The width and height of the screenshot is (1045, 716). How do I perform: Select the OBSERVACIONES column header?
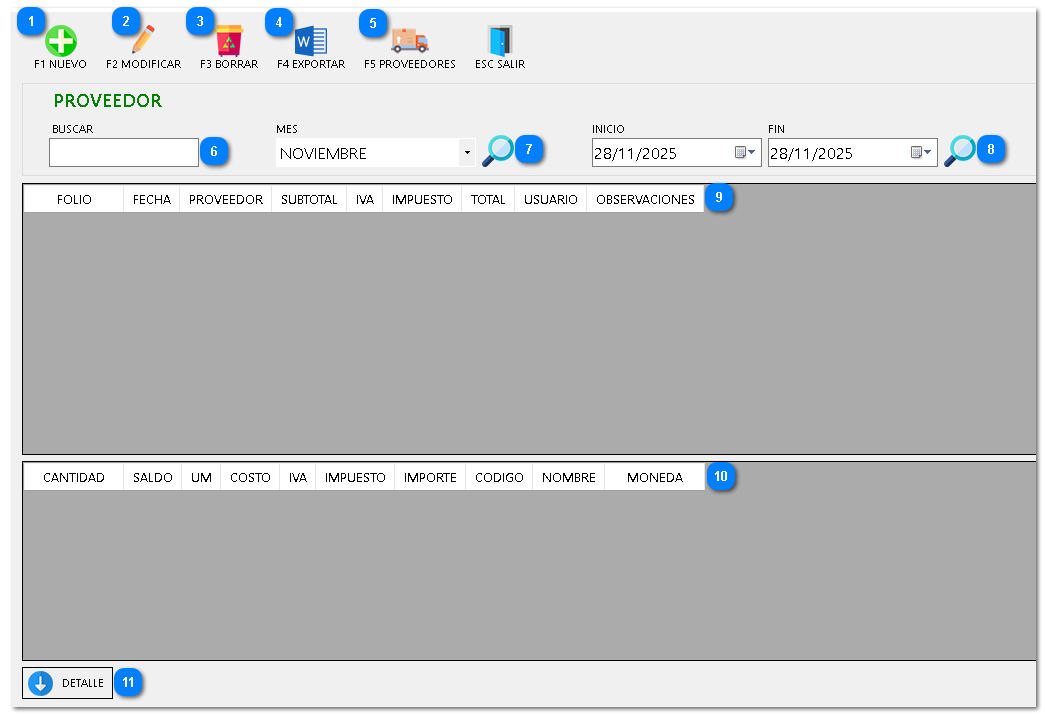coord(645,199)
